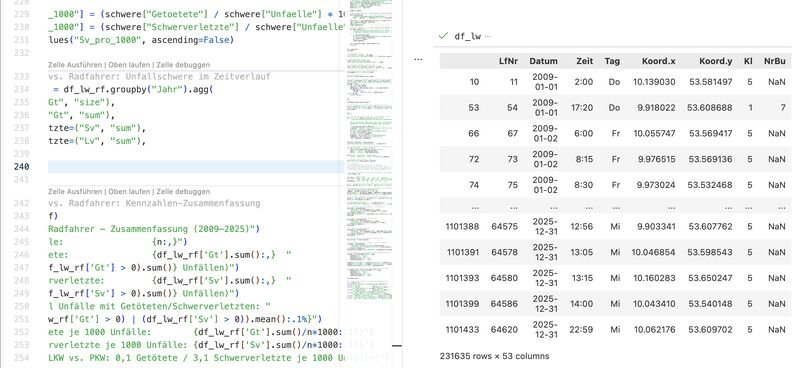Select the LfNr column header
This screenshot has width=800, height=368.
pos(509,61)
